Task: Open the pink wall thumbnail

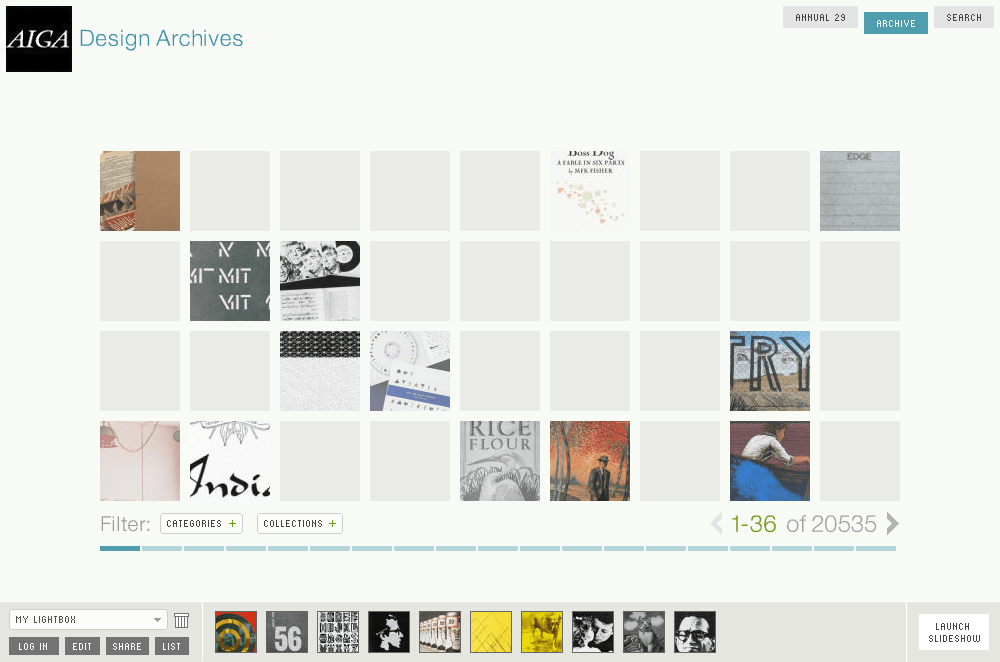Action: point(140,460)
